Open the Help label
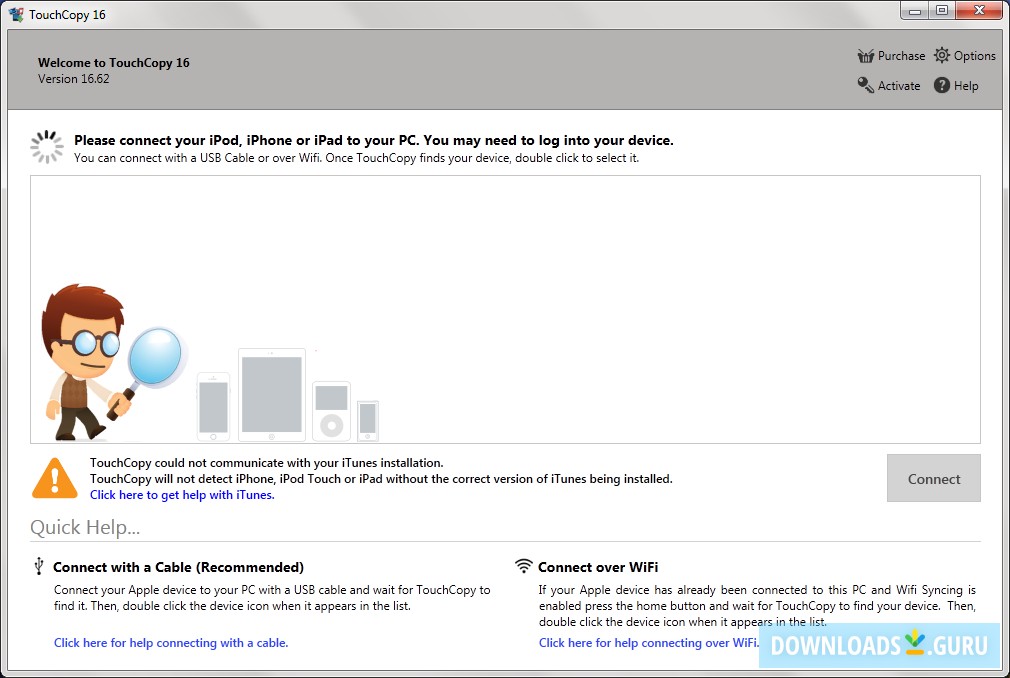The width and height of the screenshot is (1010, 678). [x=966, y=86]
